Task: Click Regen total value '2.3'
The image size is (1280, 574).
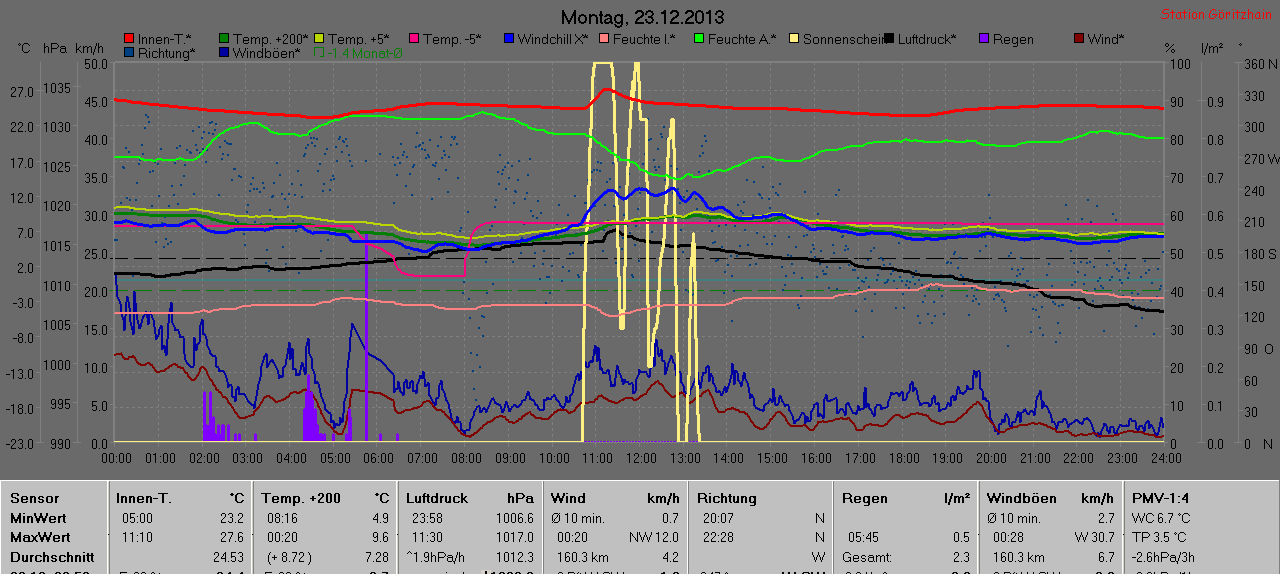Action: [x=960, y=557]
